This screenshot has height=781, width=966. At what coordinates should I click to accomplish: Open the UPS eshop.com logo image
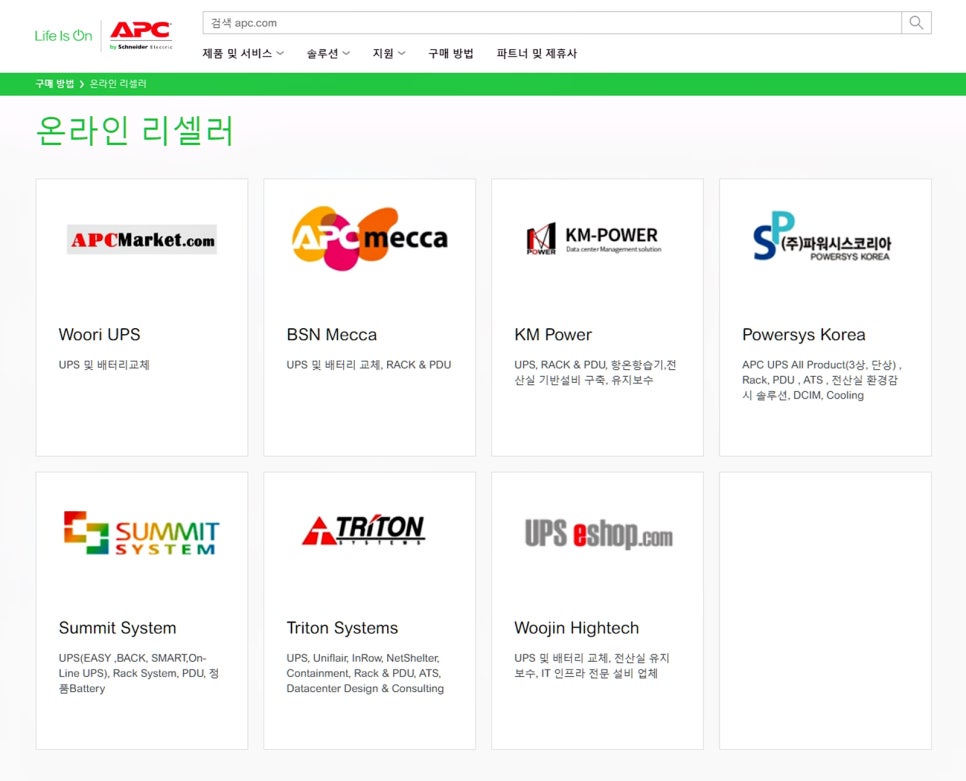click(x=599, y=533)
